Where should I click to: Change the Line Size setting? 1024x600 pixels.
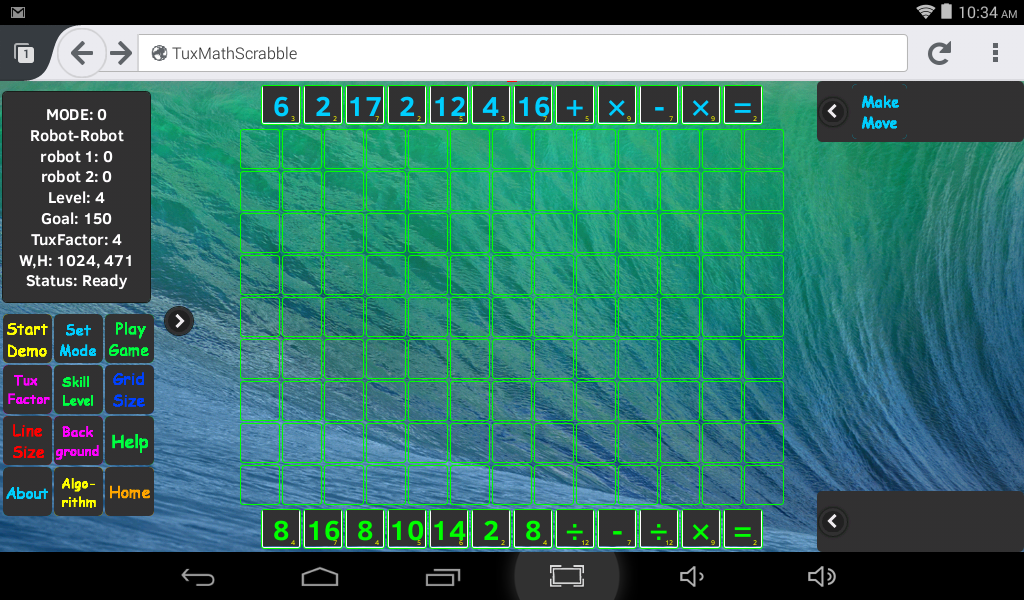(x=27, y=441)
